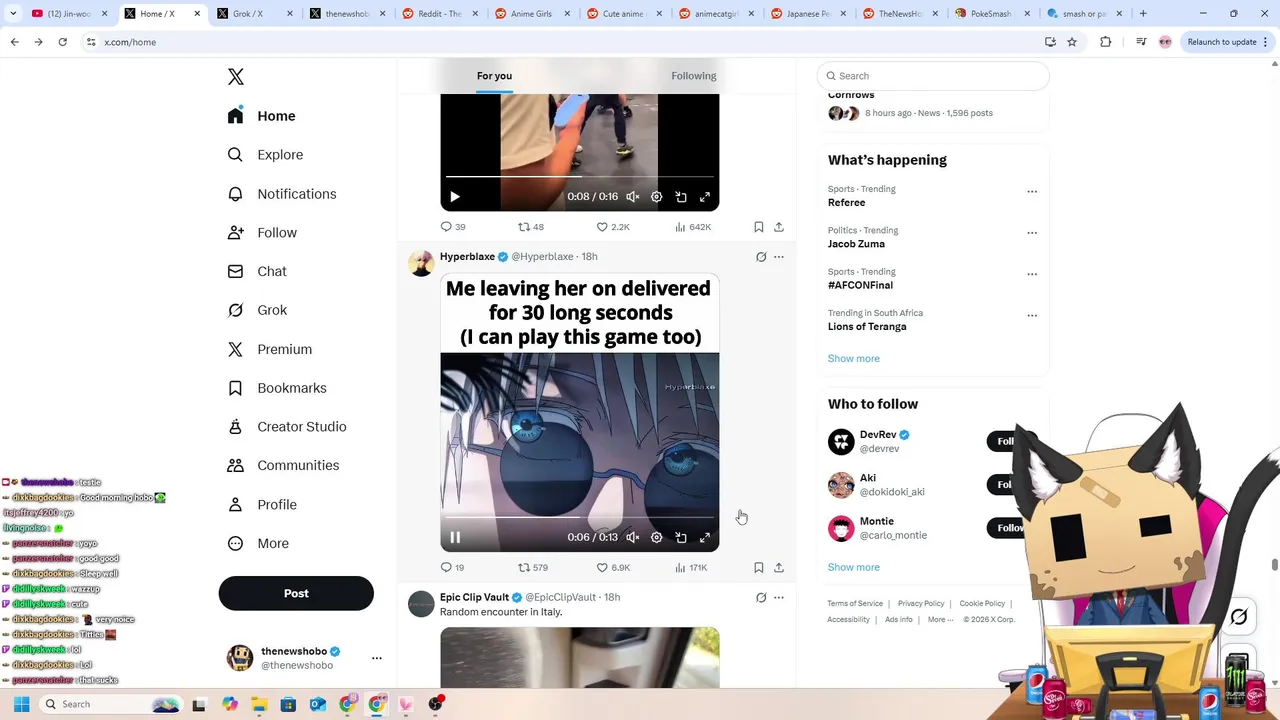Click the Post button
The height and width of the screenshot is (720, 1280).
click(x=296, y=593)
